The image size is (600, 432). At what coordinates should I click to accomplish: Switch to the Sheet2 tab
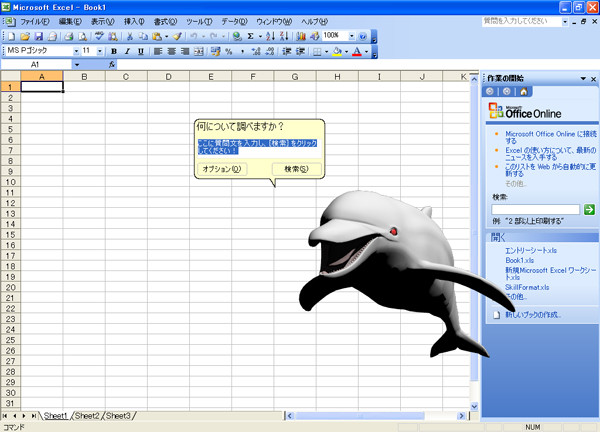[x=87, y=416]
